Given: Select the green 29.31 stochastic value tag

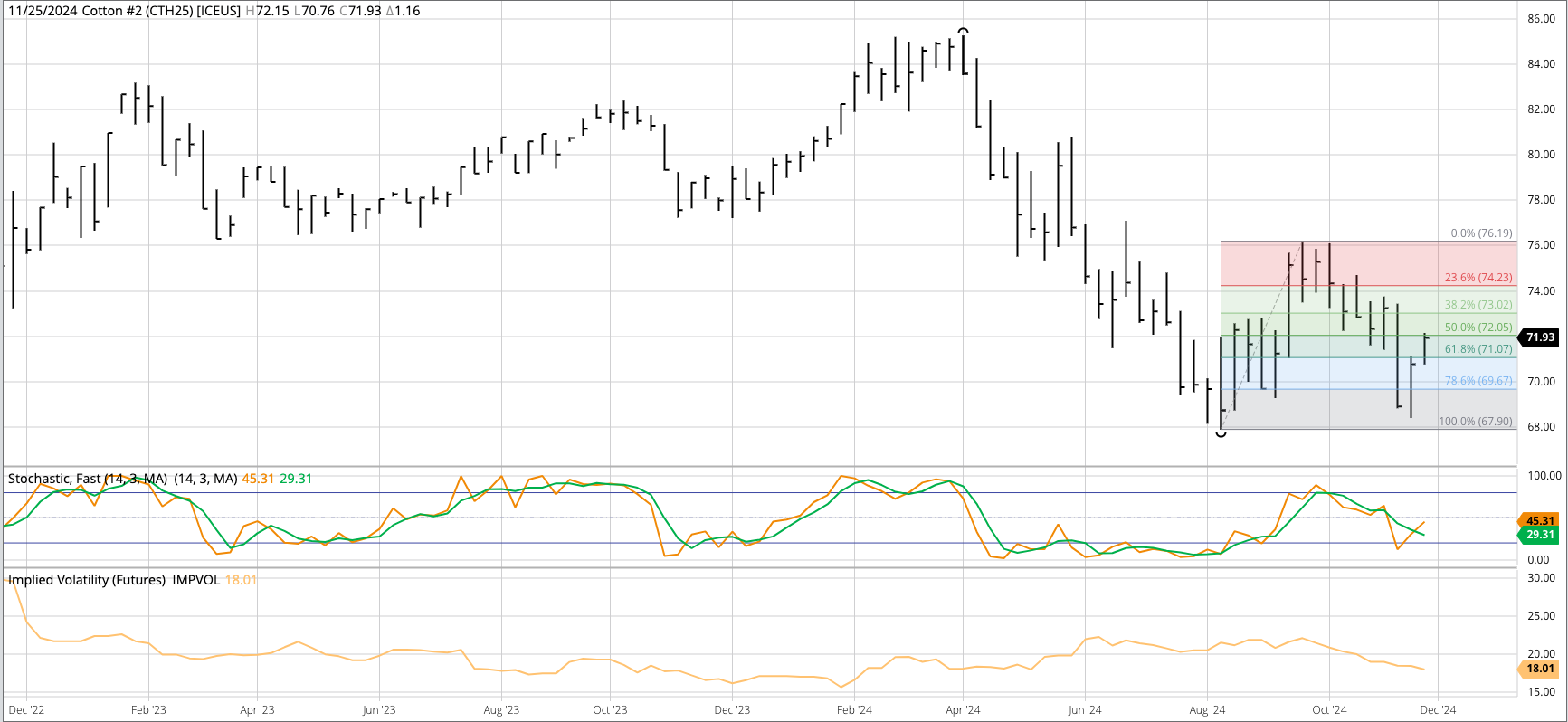Looking at the screenshot, I should point(1540,535).
